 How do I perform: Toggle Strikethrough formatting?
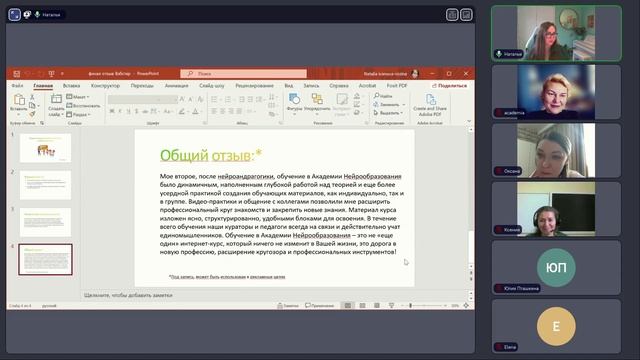(x=145, y=111)
